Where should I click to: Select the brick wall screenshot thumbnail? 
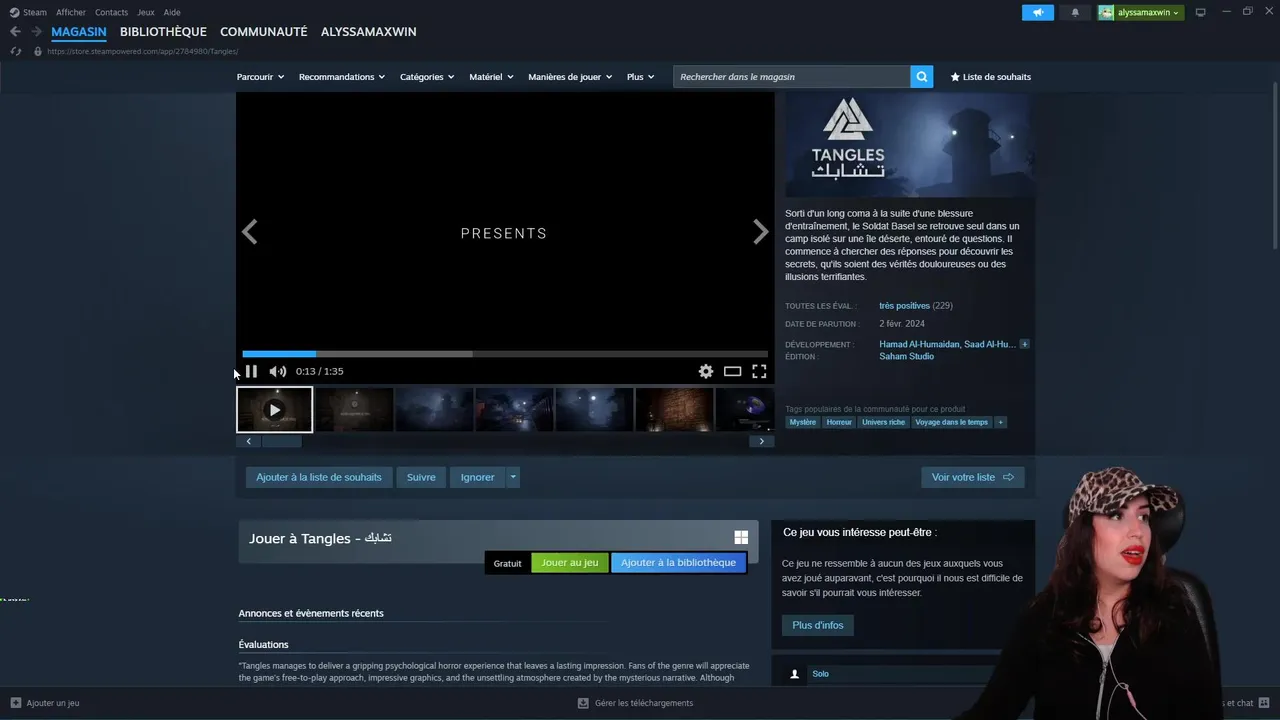pos(674,410)
